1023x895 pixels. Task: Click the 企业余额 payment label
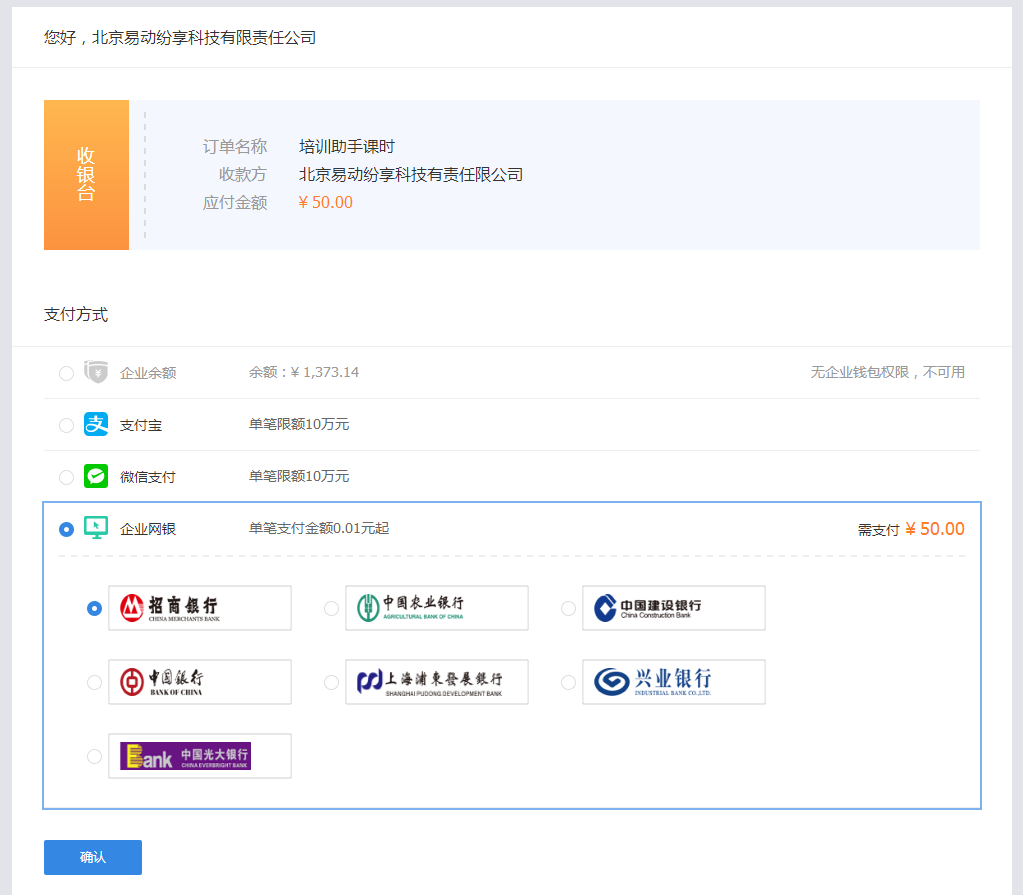click(x=148, y=373)
